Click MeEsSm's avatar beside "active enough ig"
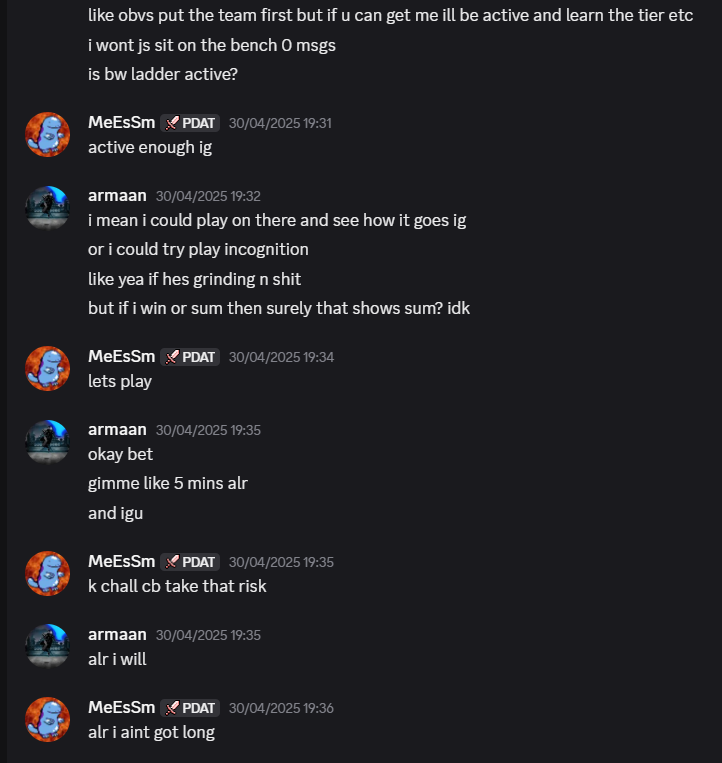Image resolution: width=722 pixels, height=763 pixels. pos(46,134)
